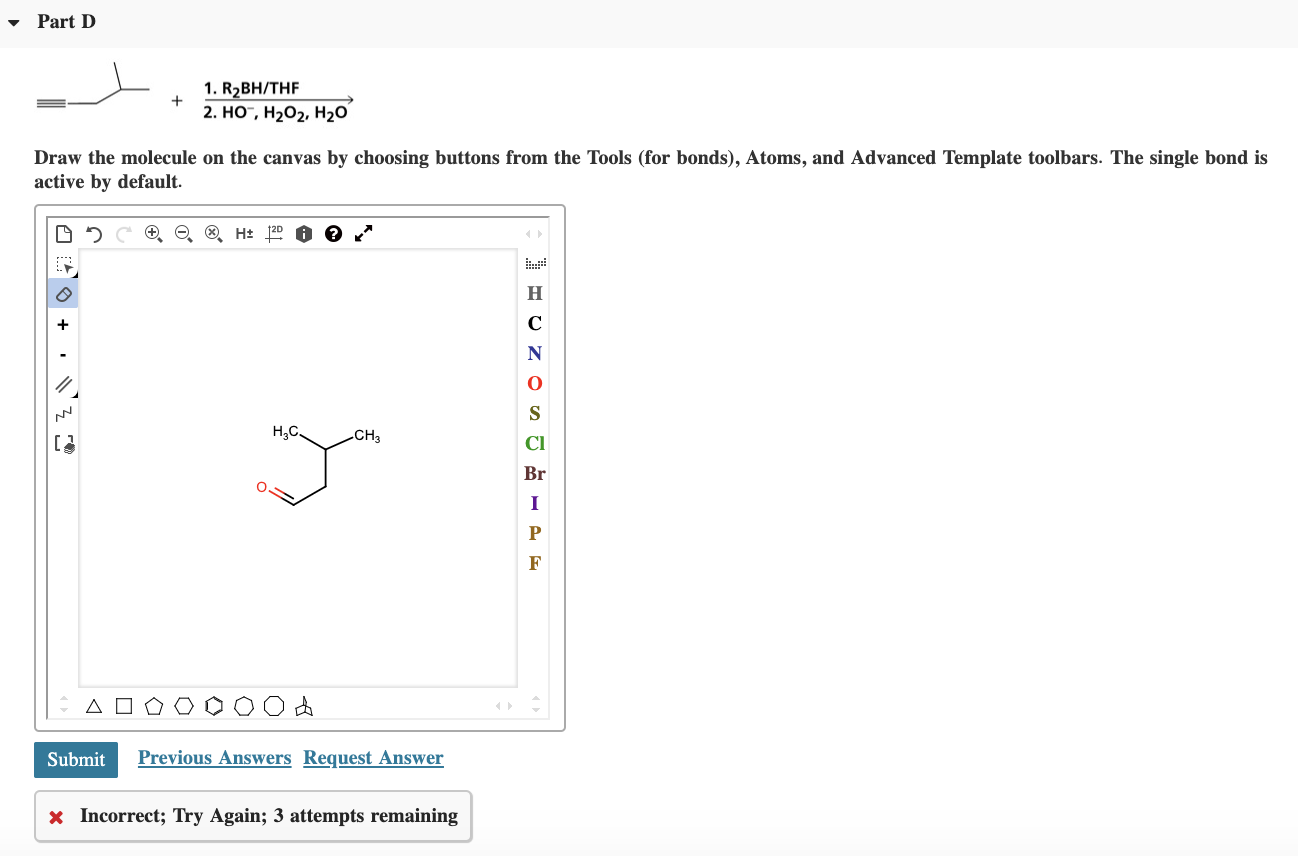Toggle fullscreen mode for the editor

click(362, 233)
